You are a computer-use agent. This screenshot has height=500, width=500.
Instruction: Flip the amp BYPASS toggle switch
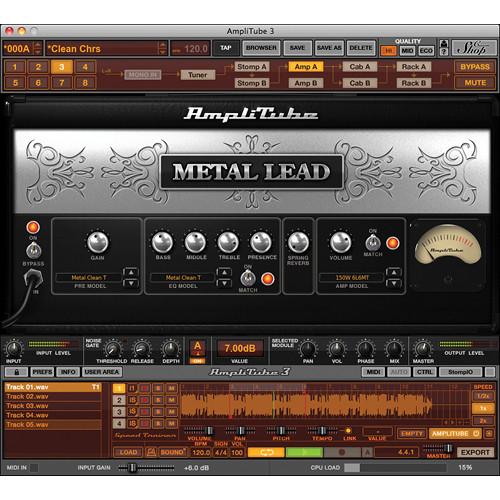[x=33, y=251]
